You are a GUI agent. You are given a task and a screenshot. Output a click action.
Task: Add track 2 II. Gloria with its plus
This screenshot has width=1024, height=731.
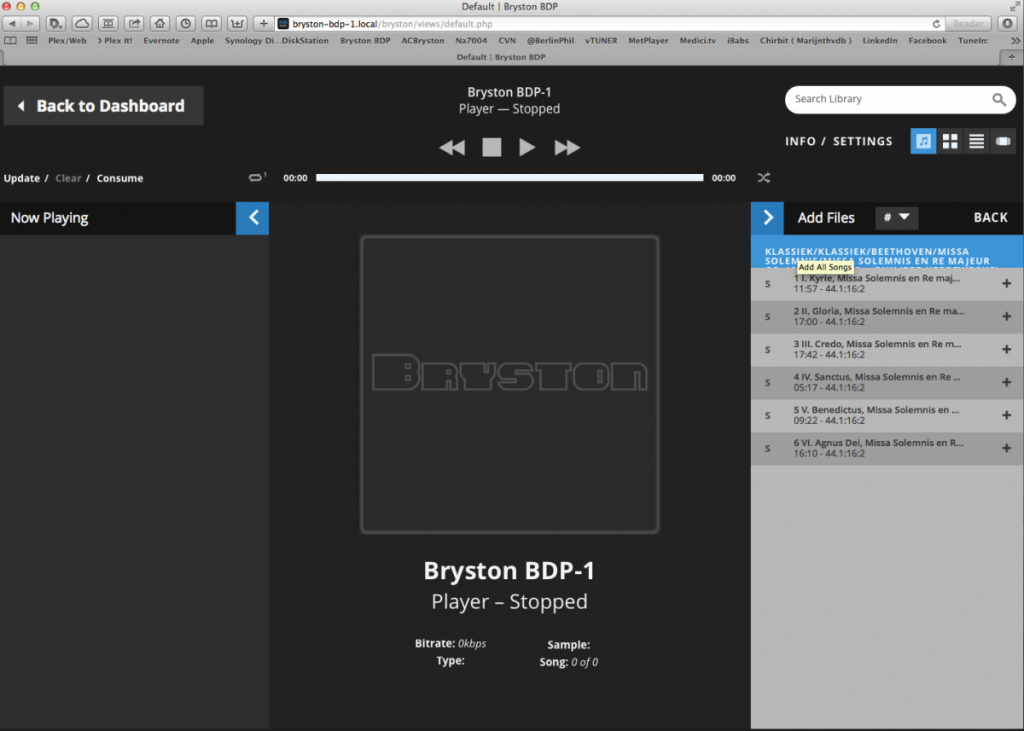1006,316
